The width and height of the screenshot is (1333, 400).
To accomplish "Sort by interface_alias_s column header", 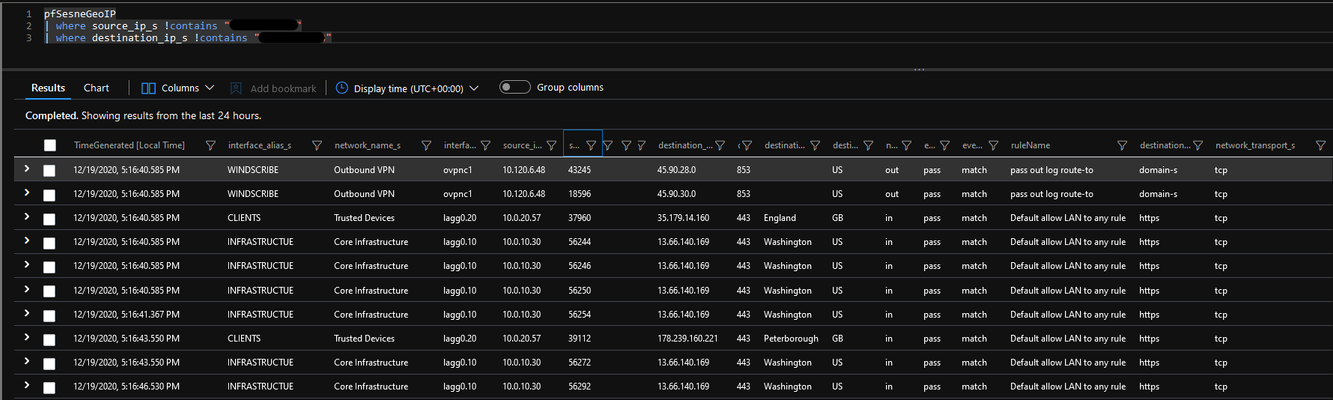I will [260, 146].
